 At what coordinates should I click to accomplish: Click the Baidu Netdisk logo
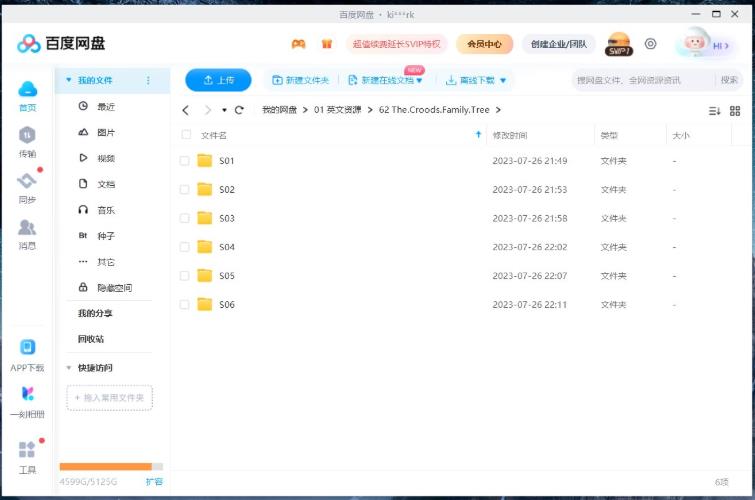(61, 43)
